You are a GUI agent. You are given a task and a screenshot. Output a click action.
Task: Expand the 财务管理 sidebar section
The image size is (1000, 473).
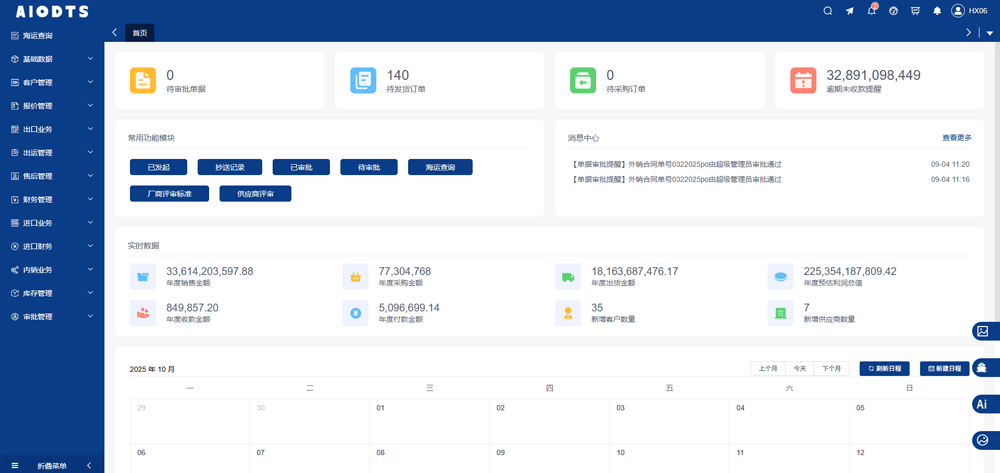tap(52, 200)
